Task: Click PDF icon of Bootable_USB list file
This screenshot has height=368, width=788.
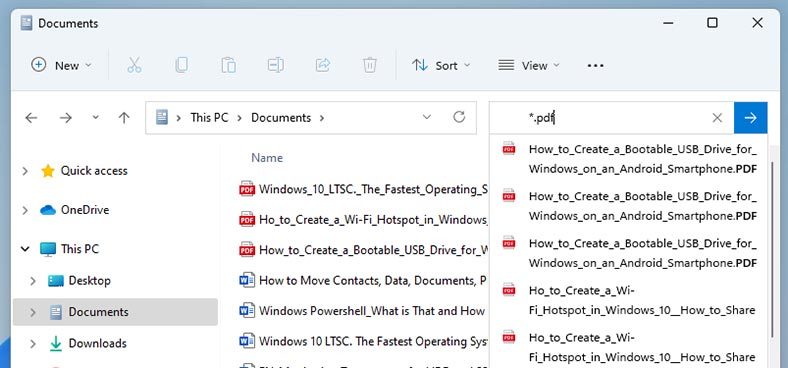Action: click(x=247, y=249)
